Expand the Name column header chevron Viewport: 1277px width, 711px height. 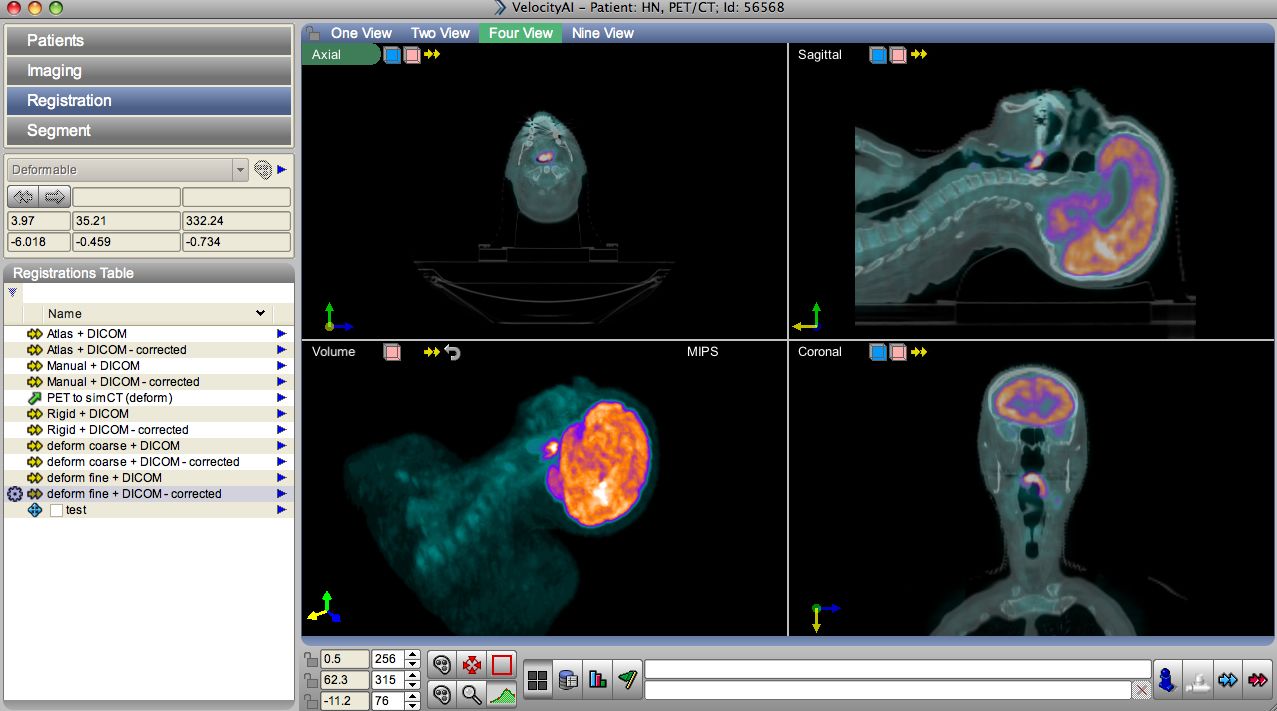click(261, 313)
